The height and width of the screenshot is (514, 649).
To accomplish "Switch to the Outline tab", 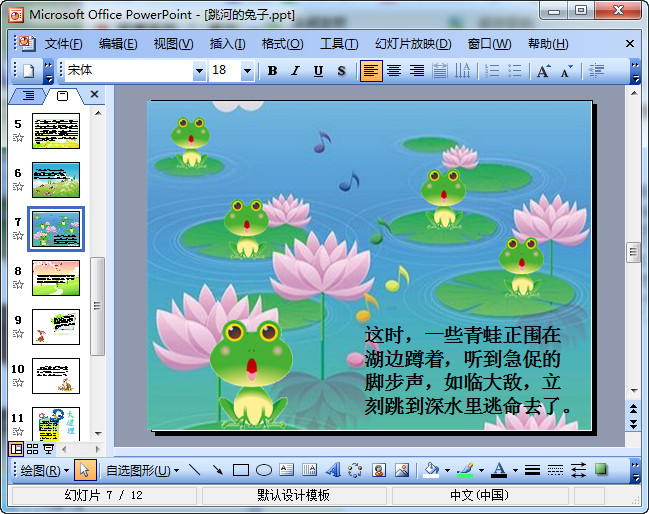I will tap(28, 96).
